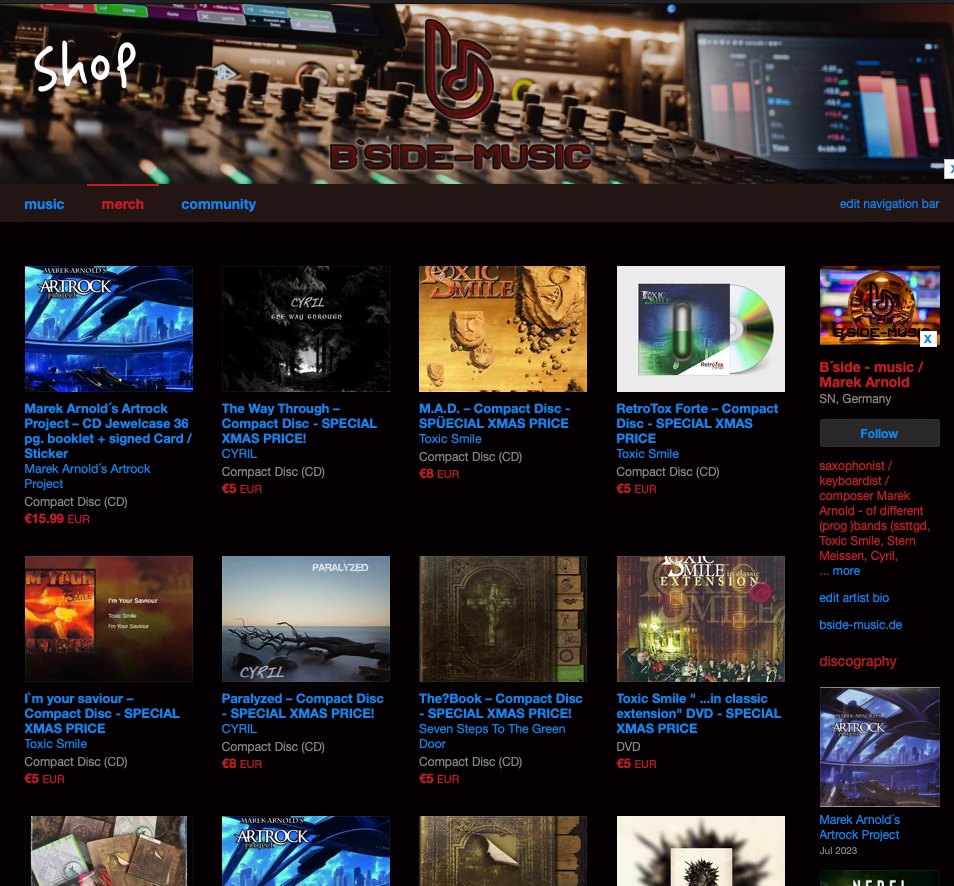Open the Marek Arnold's Artrock Project CD cover image
This screenshot has width=954, height=886.
coord(109,329)
